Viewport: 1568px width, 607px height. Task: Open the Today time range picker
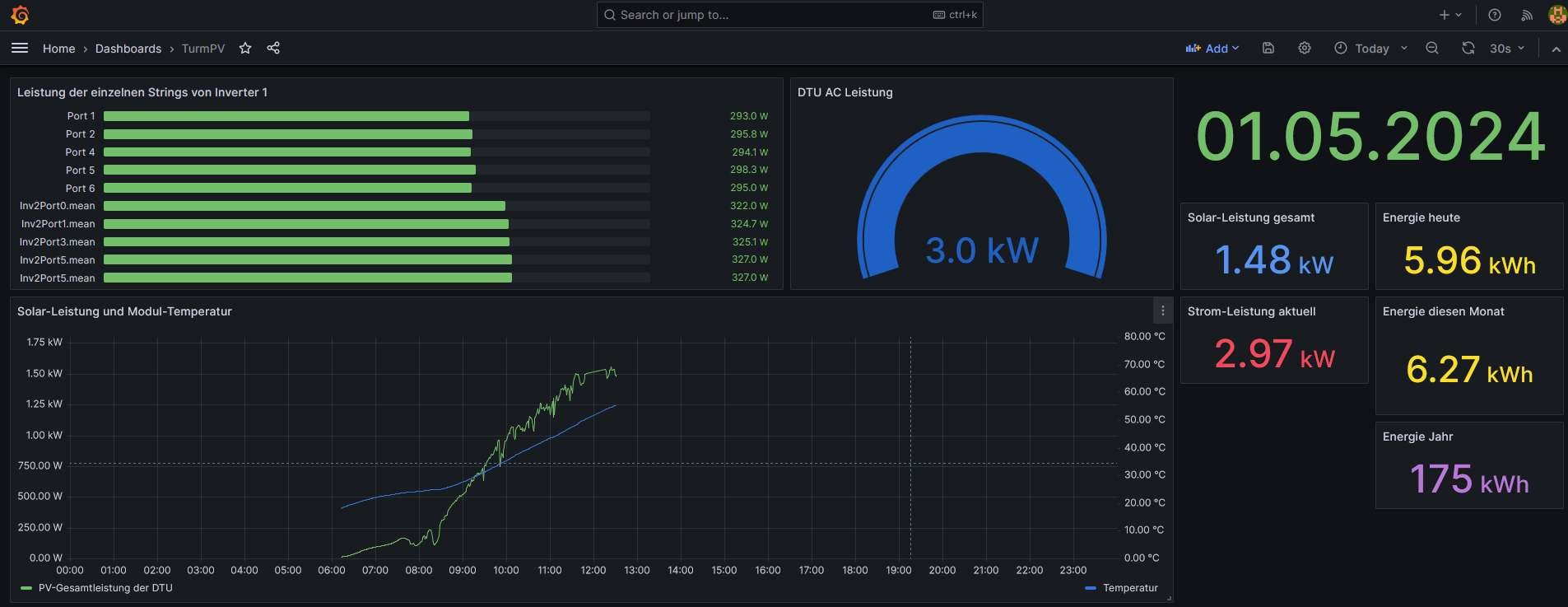pyautogui.click(x=1370, y=49)
